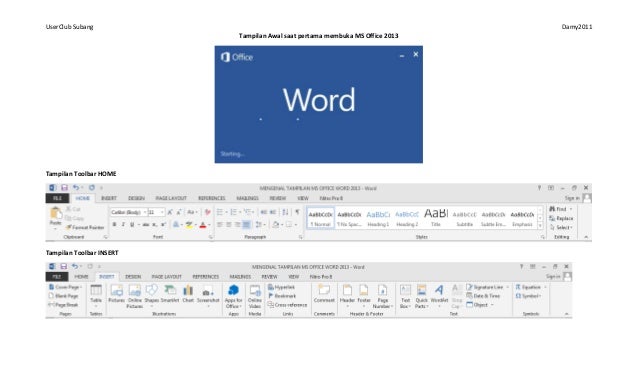Open the font size 11 dropdown
The image size is (638, 388).
pyautogui.click(x=162, y=212)
